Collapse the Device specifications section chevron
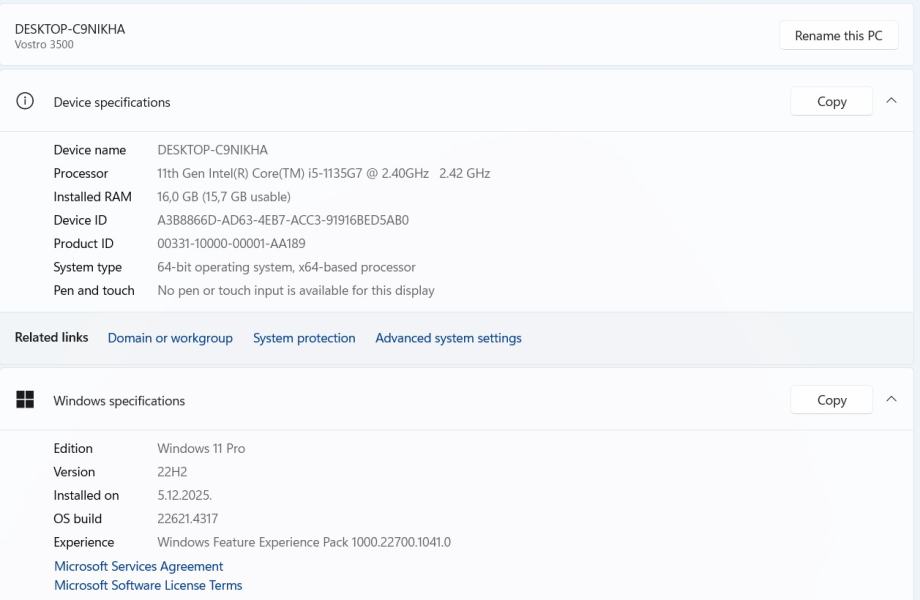920x600 pixels. tap(891, 101)
